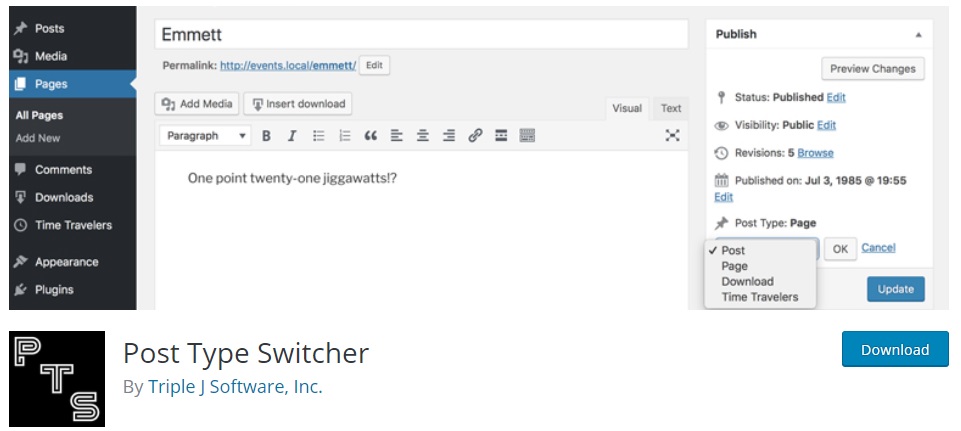Open Appearance brush icon in sidebar
Viewport: 961px width, 431px height.
pyautogui.click(x=21, y=262)
